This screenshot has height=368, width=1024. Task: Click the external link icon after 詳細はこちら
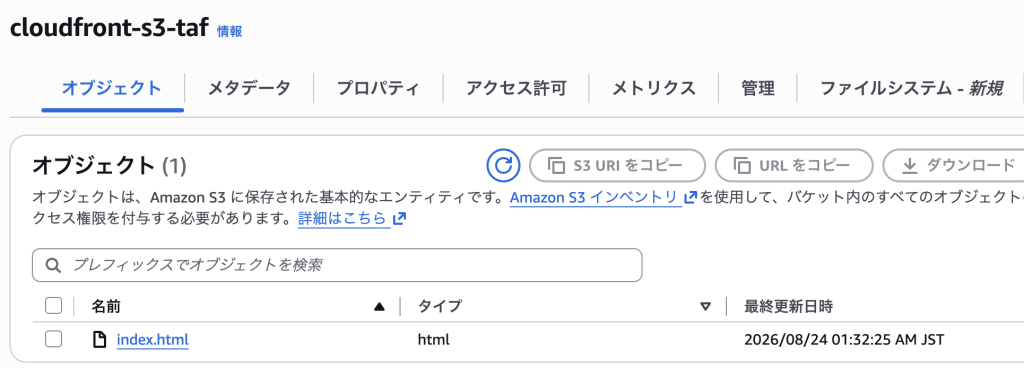(x=400, y=219)
